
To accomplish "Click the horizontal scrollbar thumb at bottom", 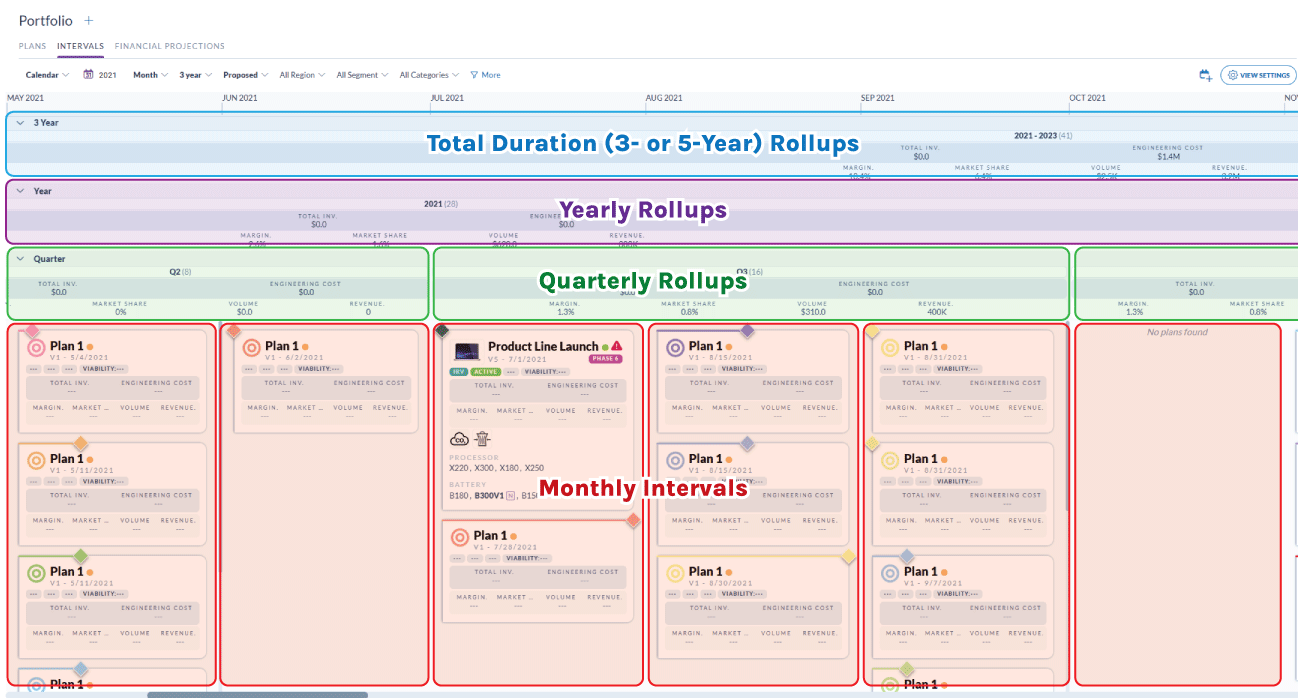I will pos(258,694).
